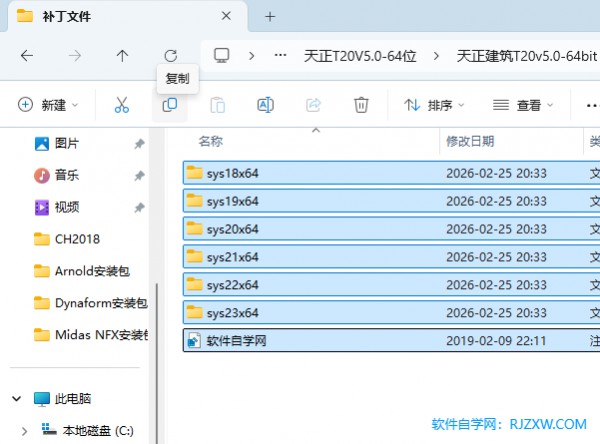Click 天正建筑T20v5.0-64bit breadcrumb
The width and height of the screenshot is (600, 444).
(527, 56)
